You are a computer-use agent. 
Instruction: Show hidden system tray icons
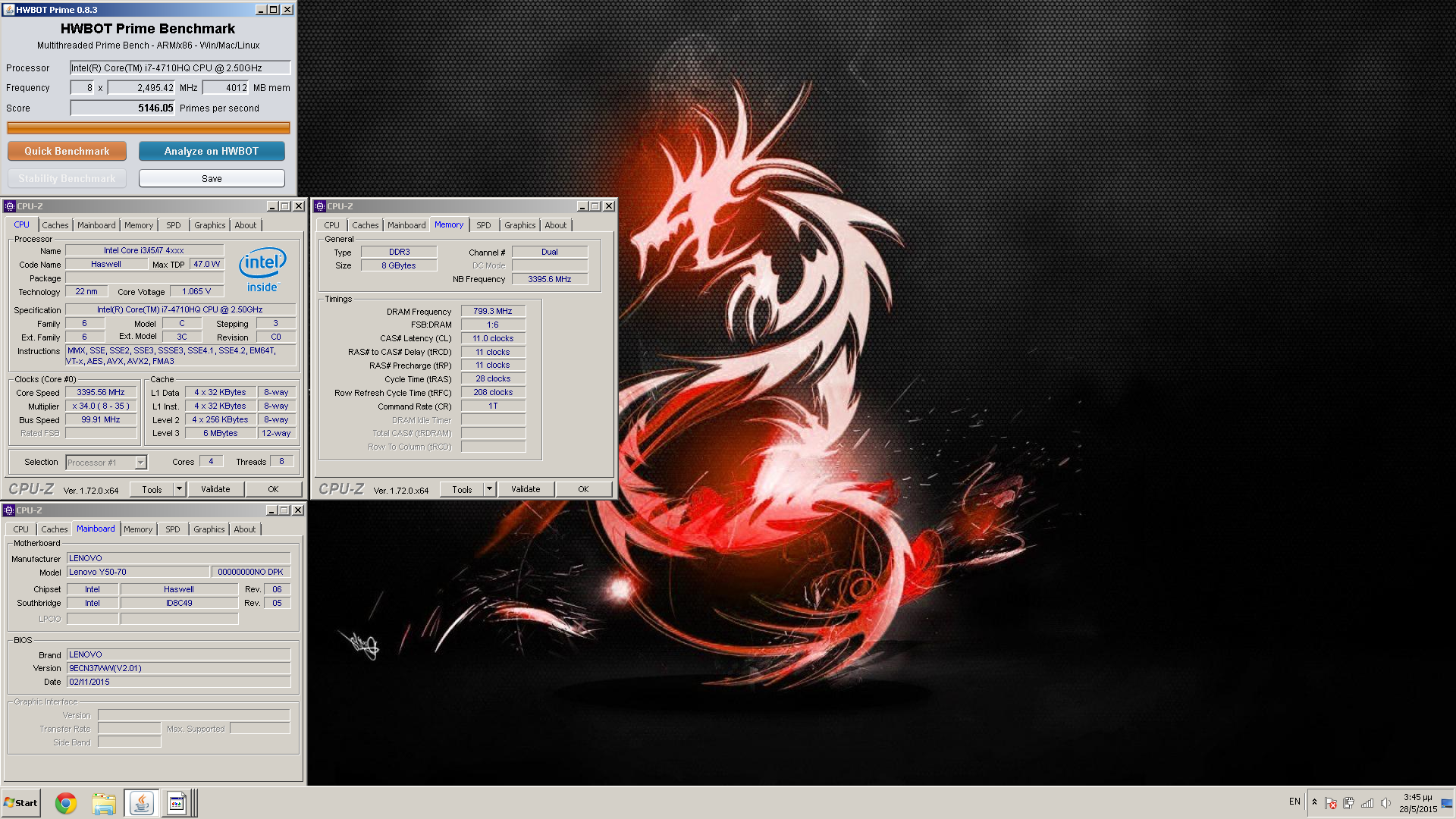click(x=1314, y=802)
